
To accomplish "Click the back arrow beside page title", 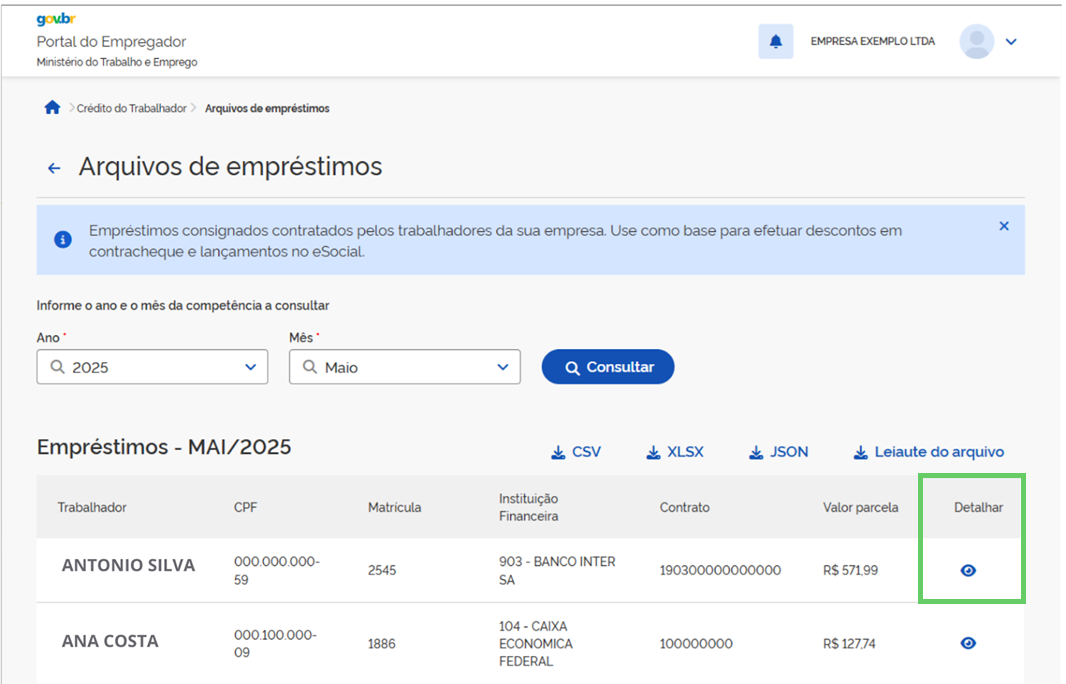I will 54,168.
